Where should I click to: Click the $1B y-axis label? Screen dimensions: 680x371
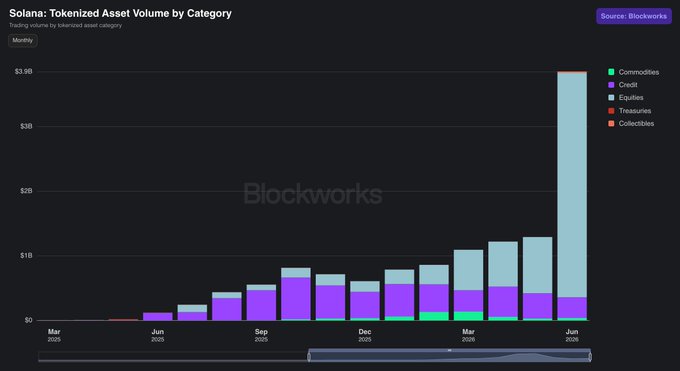pos(26,256)
